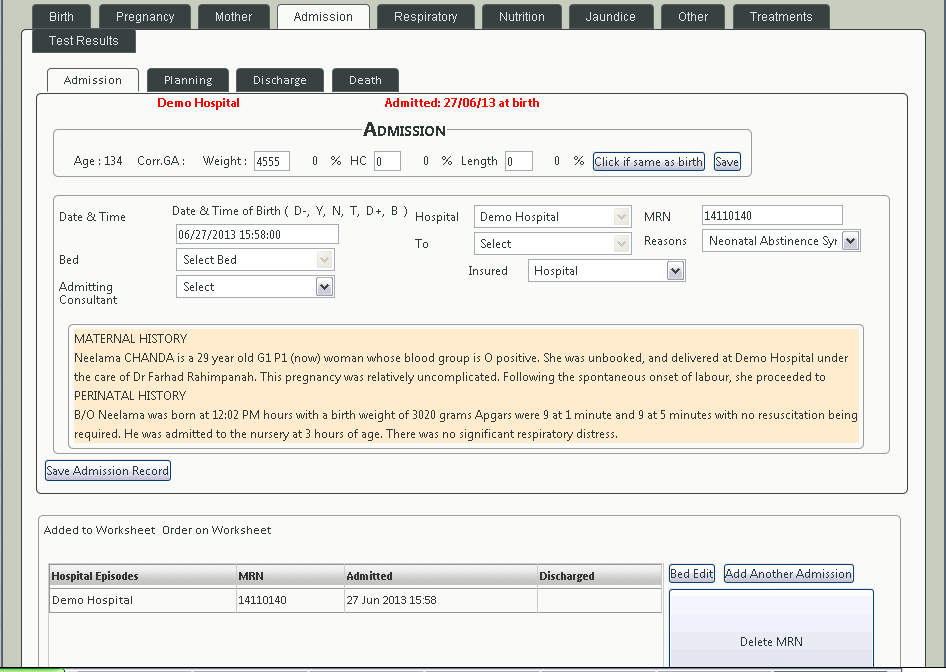Select the Discharge sub-tab

pyautogui.click(x=279, y=80)
